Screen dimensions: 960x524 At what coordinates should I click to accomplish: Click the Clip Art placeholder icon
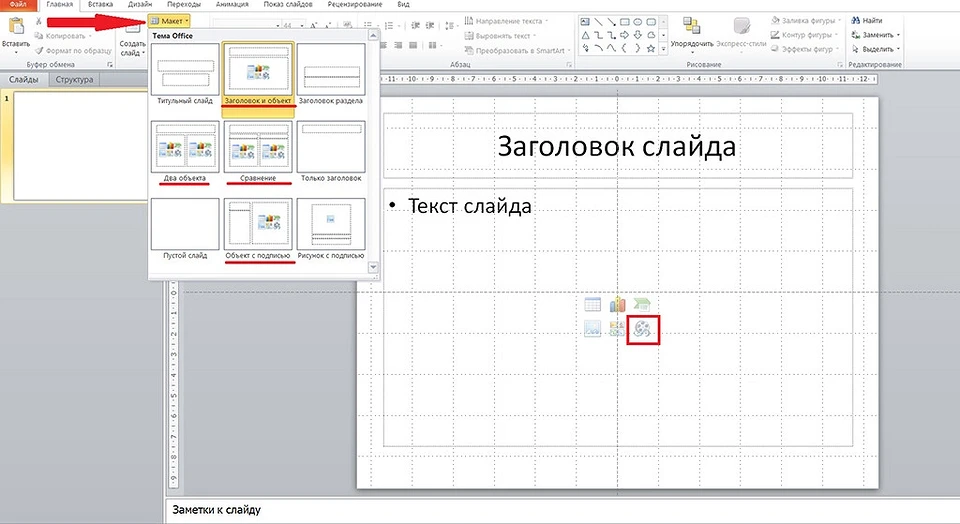point(617,329)
